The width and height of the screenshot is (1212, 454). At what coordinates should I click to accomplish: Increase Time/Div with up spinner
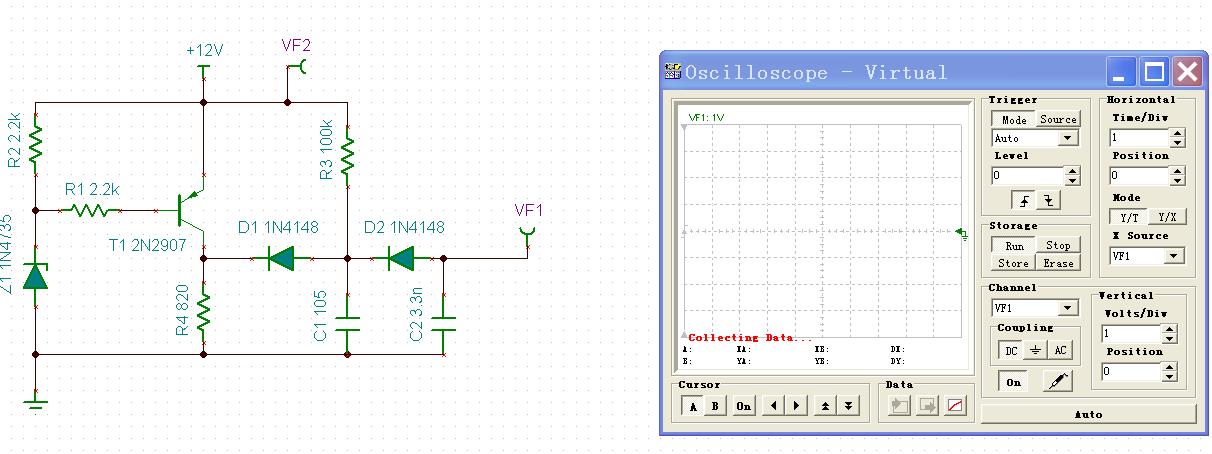[x=1177, y=133]
